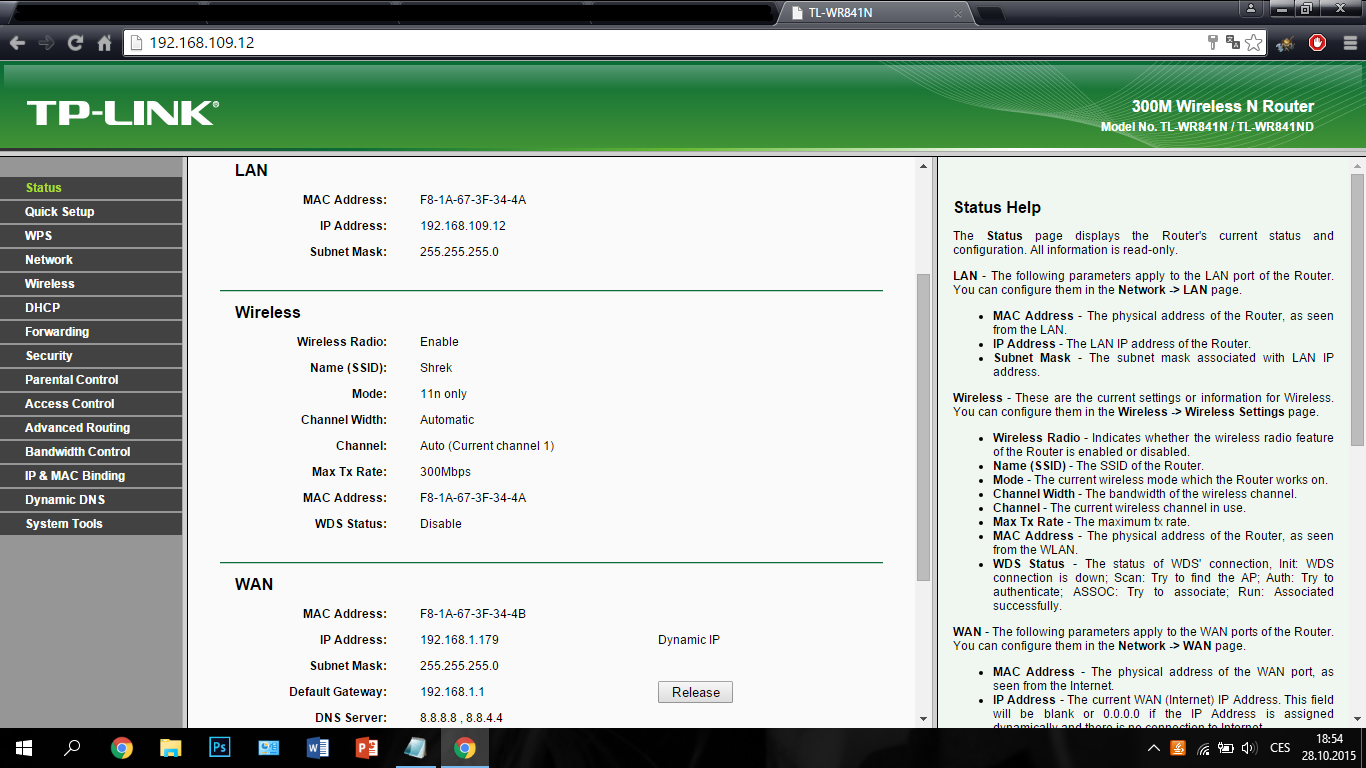Select Access Control in the sidebar

tap(91, 404)
